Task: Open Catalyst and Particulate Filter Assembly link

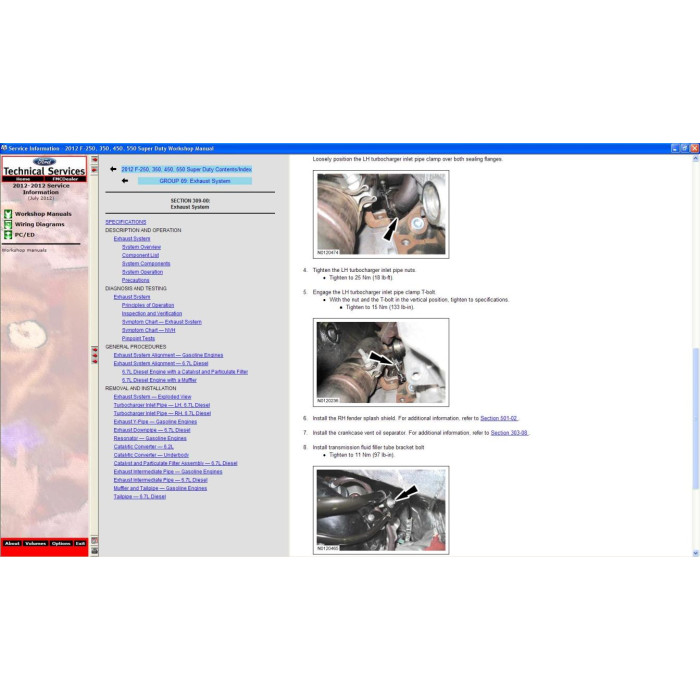Action: click(x=175, y=463)
